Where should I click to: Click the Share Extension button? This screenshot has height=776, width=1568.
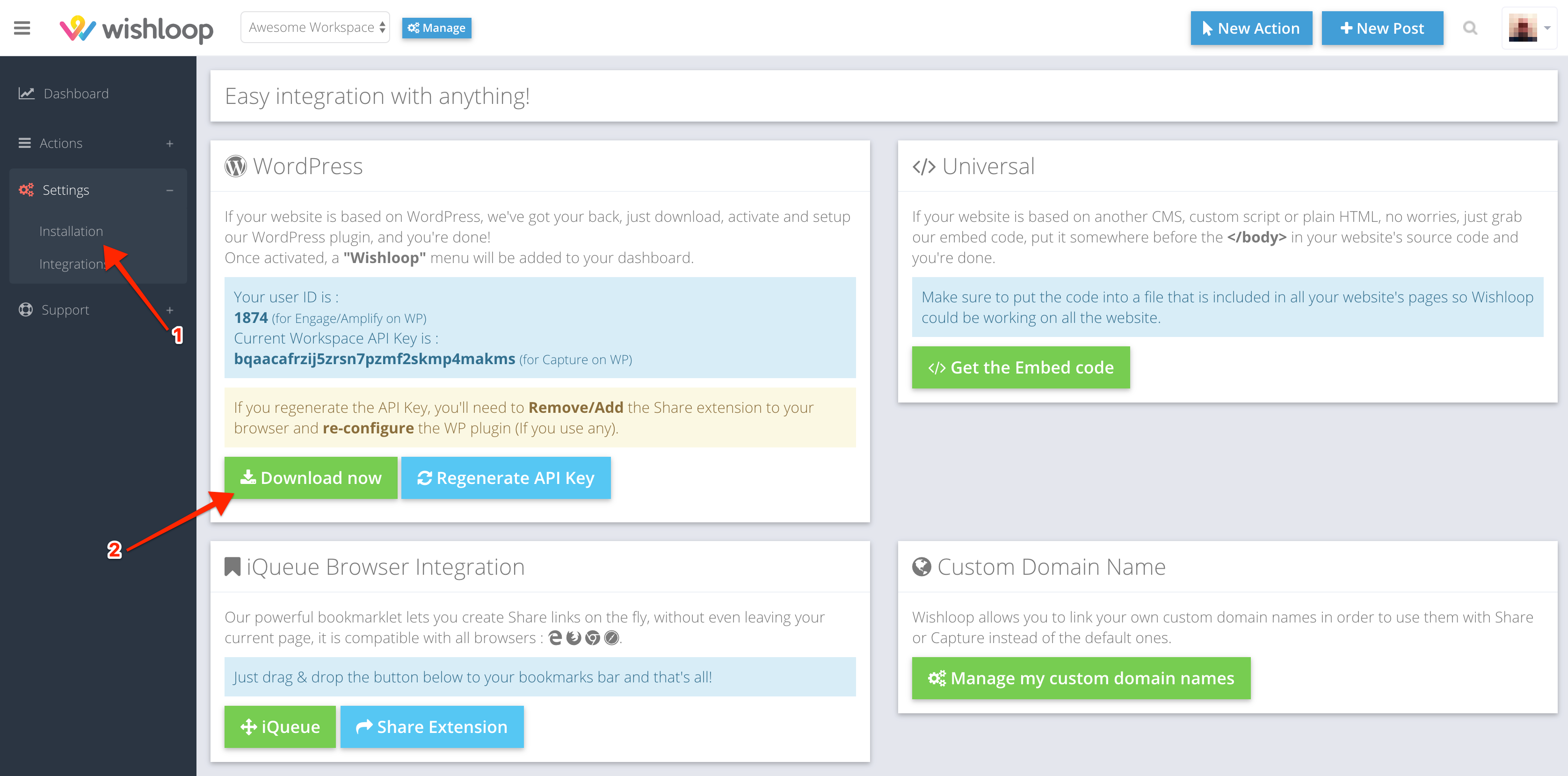click(x=432, y=727)
